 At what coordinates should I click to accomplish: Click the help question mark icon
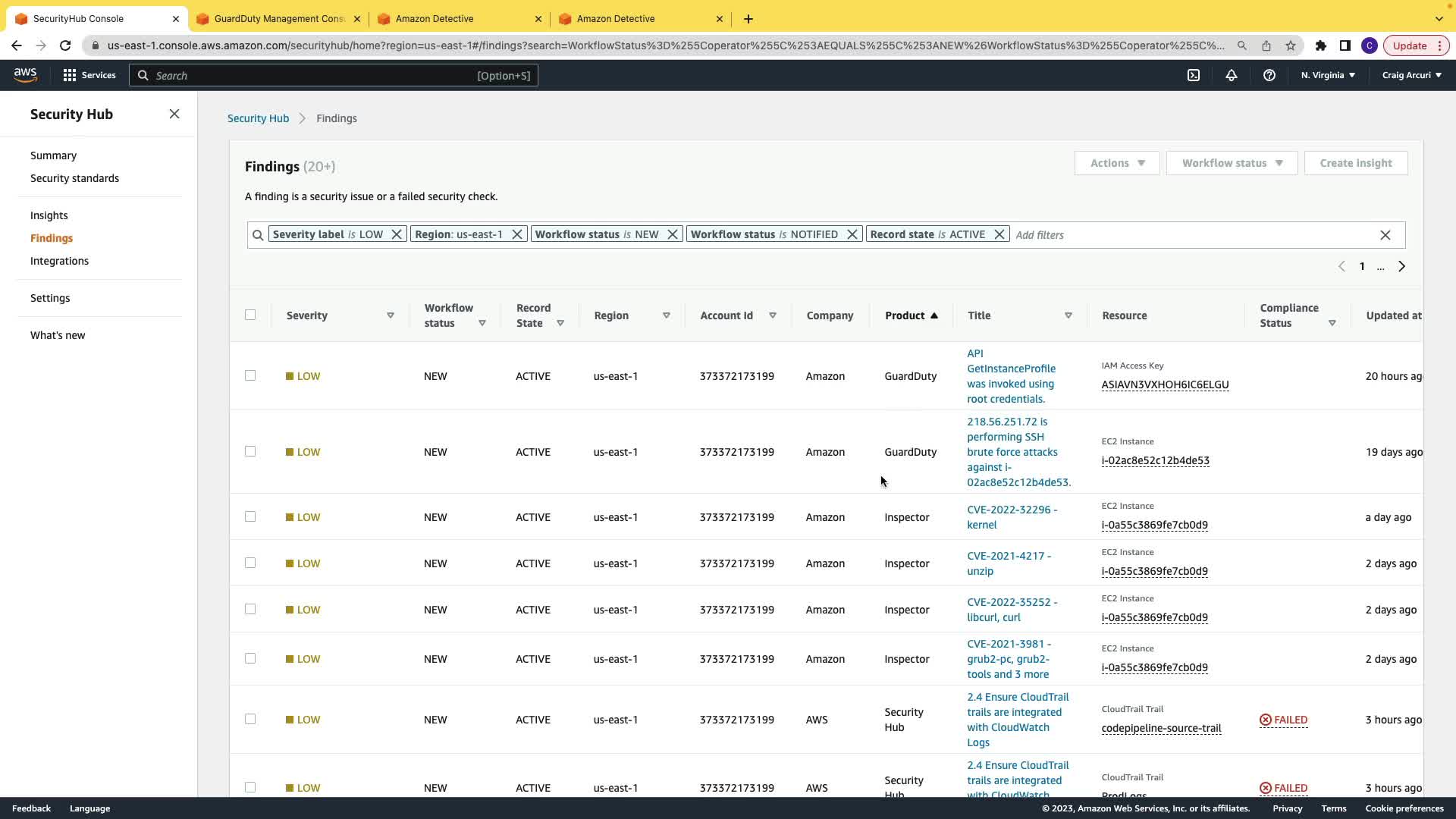1269,75
